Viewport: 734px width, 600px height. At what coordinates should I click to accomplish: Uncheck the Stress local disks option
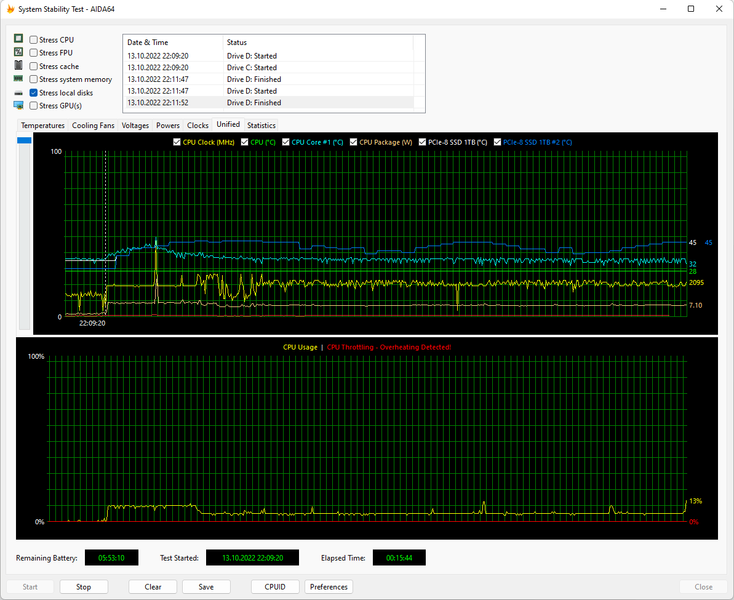pyautogui.click(x=34, y=92)
